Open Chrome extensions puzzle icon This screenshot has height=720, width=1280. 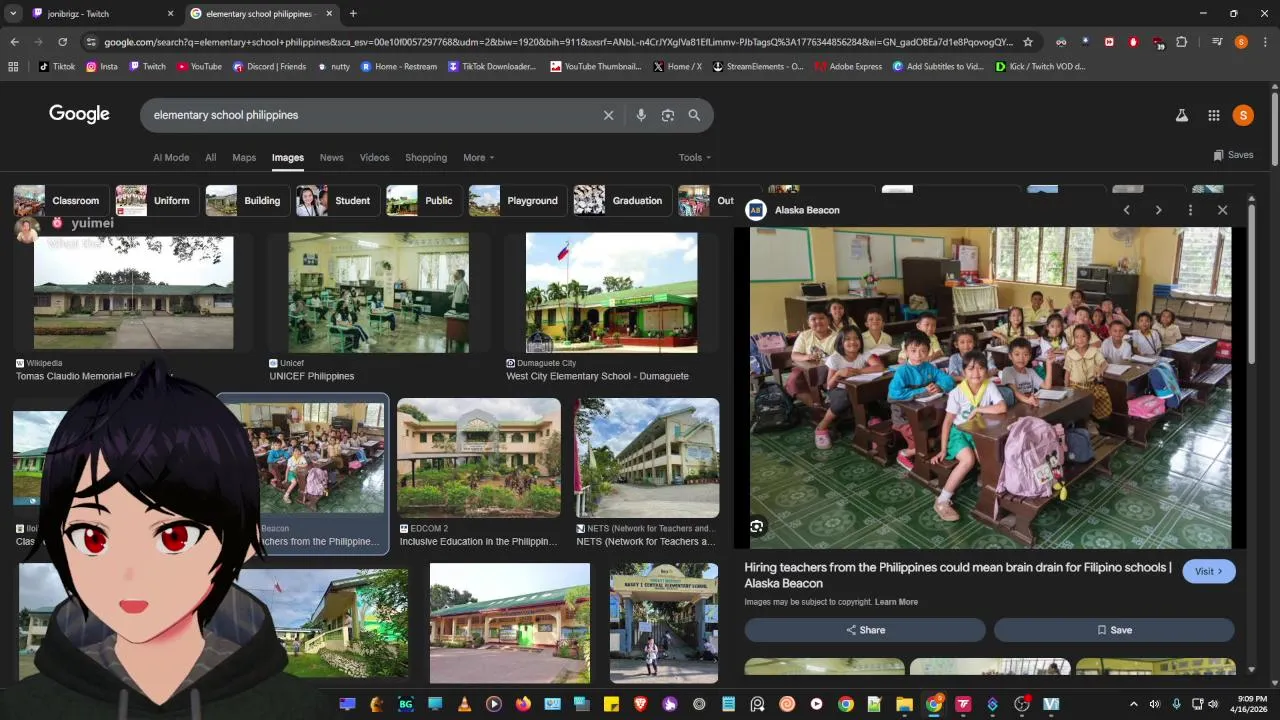(x=1182, y=42)
